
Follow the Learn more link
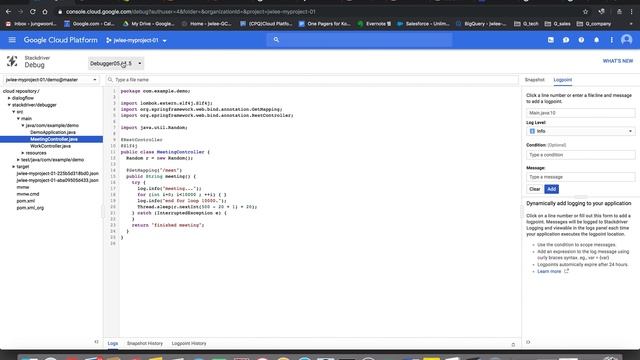[549, 271]
